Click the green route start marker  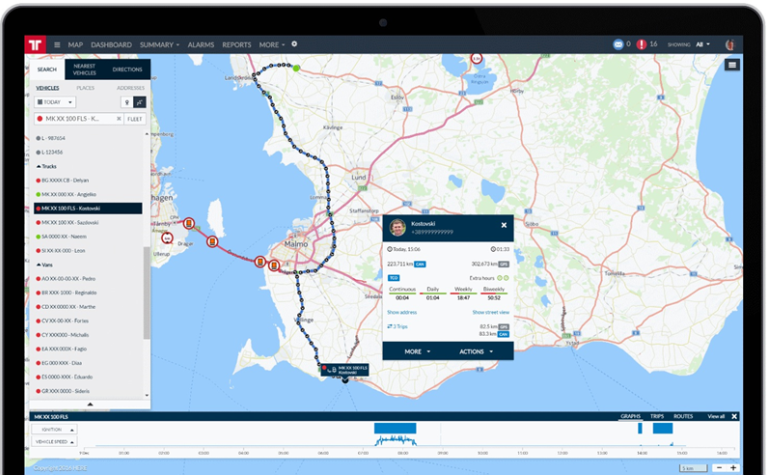coord(296,68)
